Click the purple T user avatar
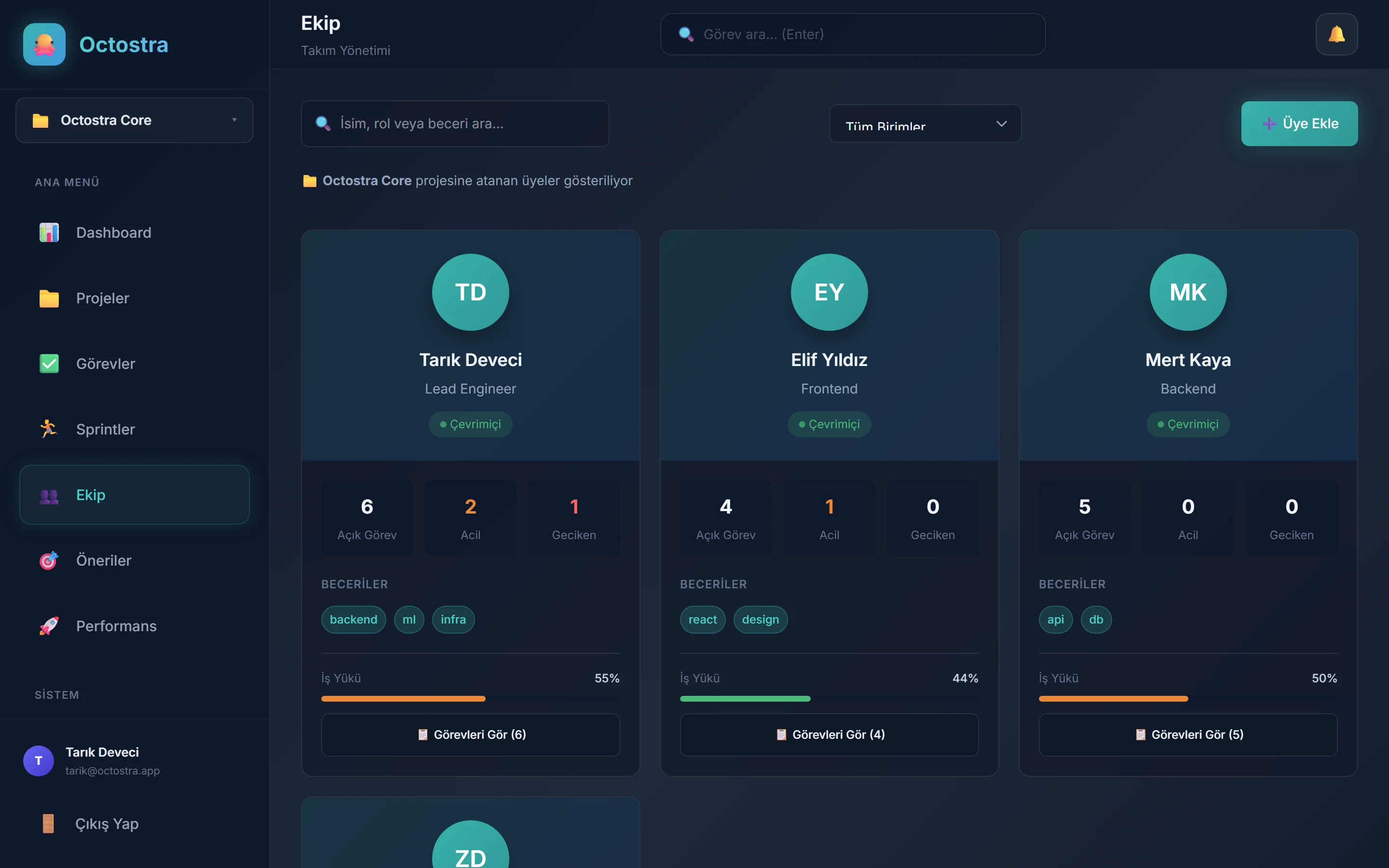 [x=39, y=760]
